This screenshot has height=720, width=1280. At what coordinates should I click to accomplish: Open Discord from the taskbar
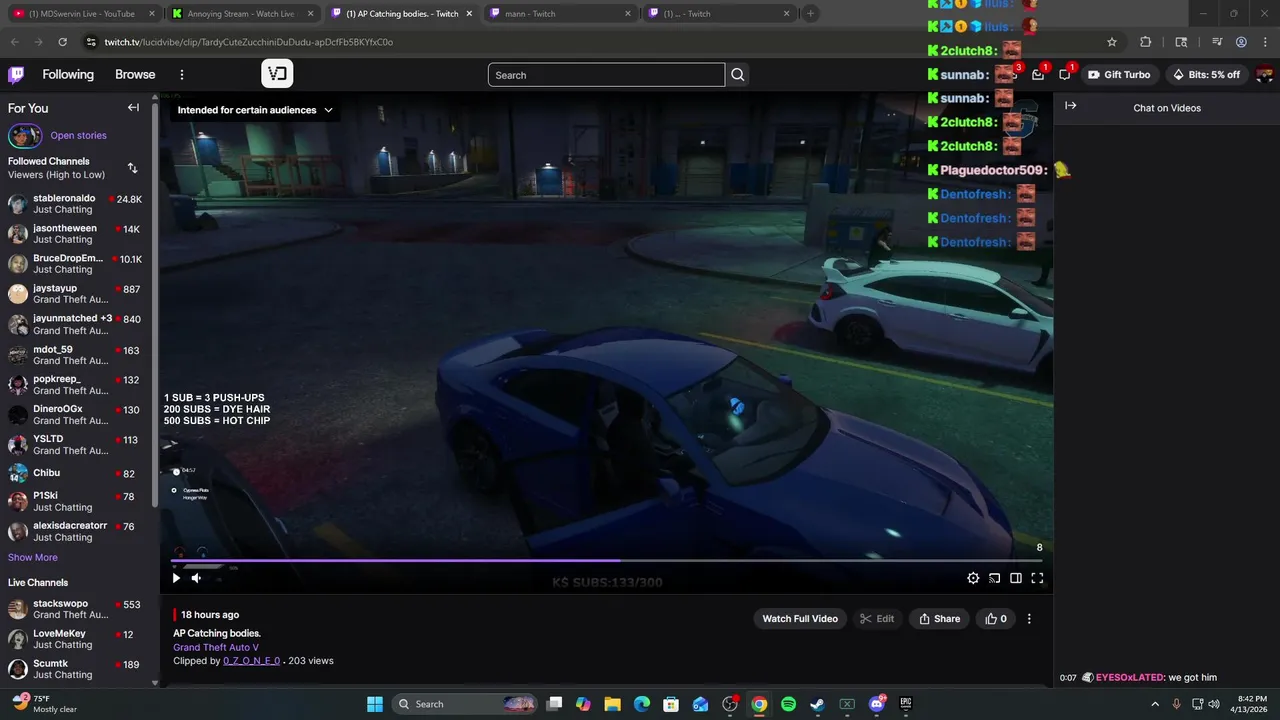(x=877, y=704)
